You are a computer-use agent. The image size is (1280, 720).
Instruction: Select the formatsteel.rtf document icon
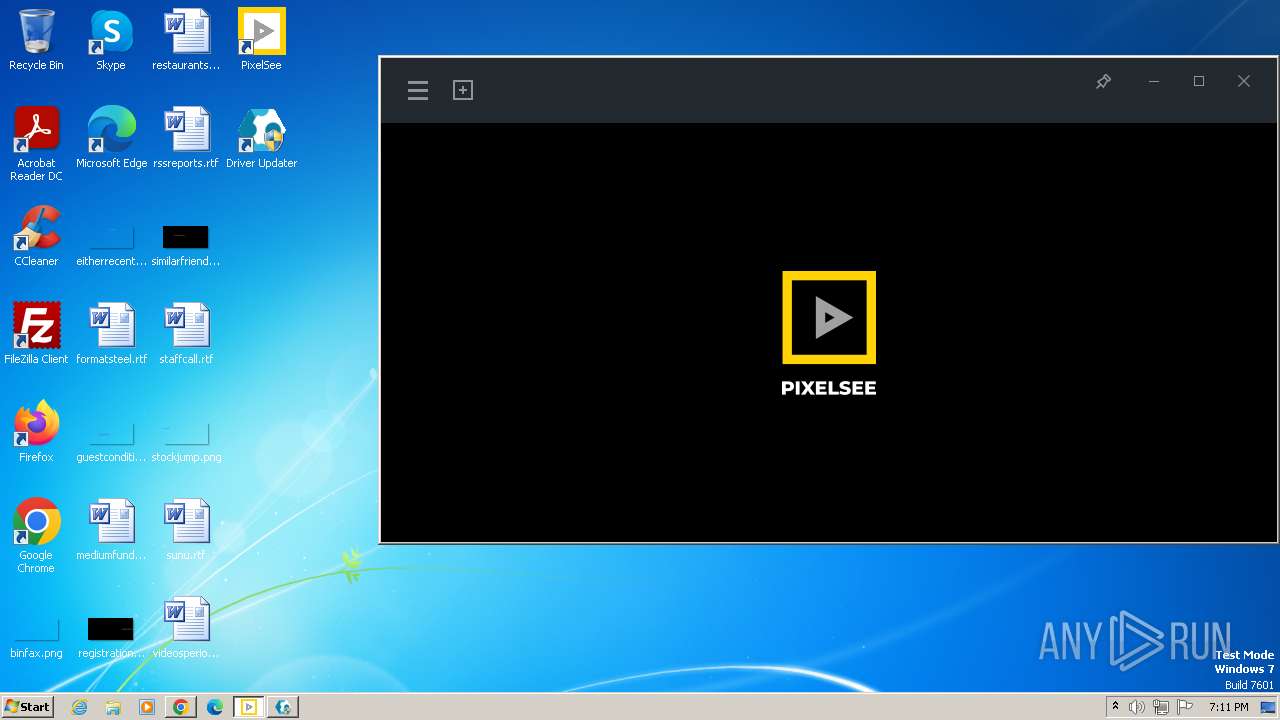[x=111, y=334]
